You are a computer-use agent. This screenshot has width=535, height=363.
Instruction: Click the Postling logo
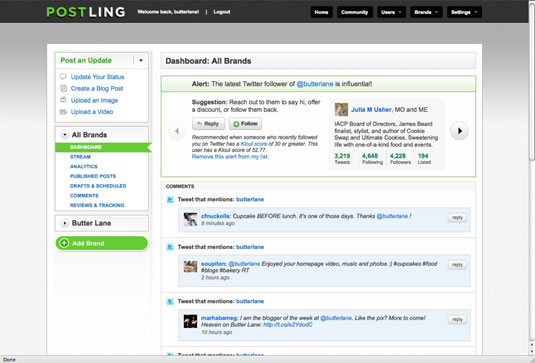[86, 12]
